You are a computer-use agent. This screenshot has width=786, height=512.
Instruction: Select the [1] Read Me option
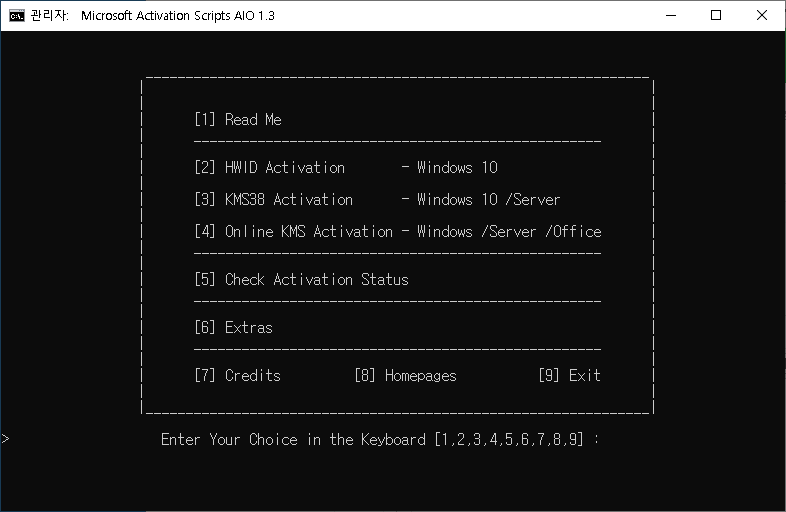(x=238, y=120)
